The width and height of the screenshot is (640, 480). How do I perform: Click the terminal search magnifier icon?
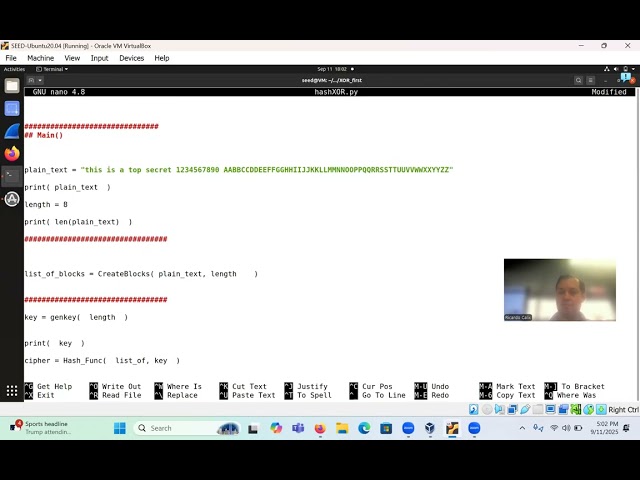coord(578,80)
